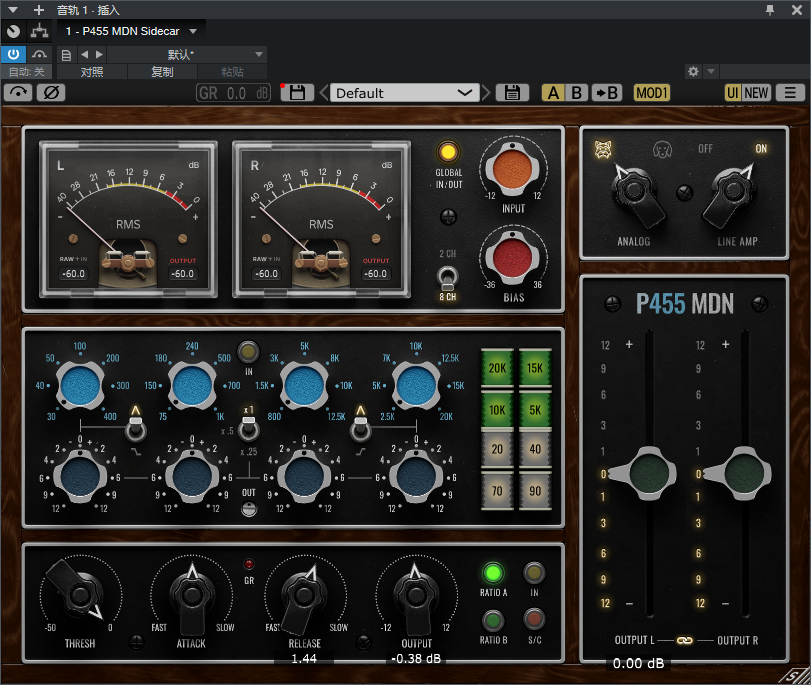Screen dimensions: 811x685
Task: Click the NEW button
Action: coord(756,93)
